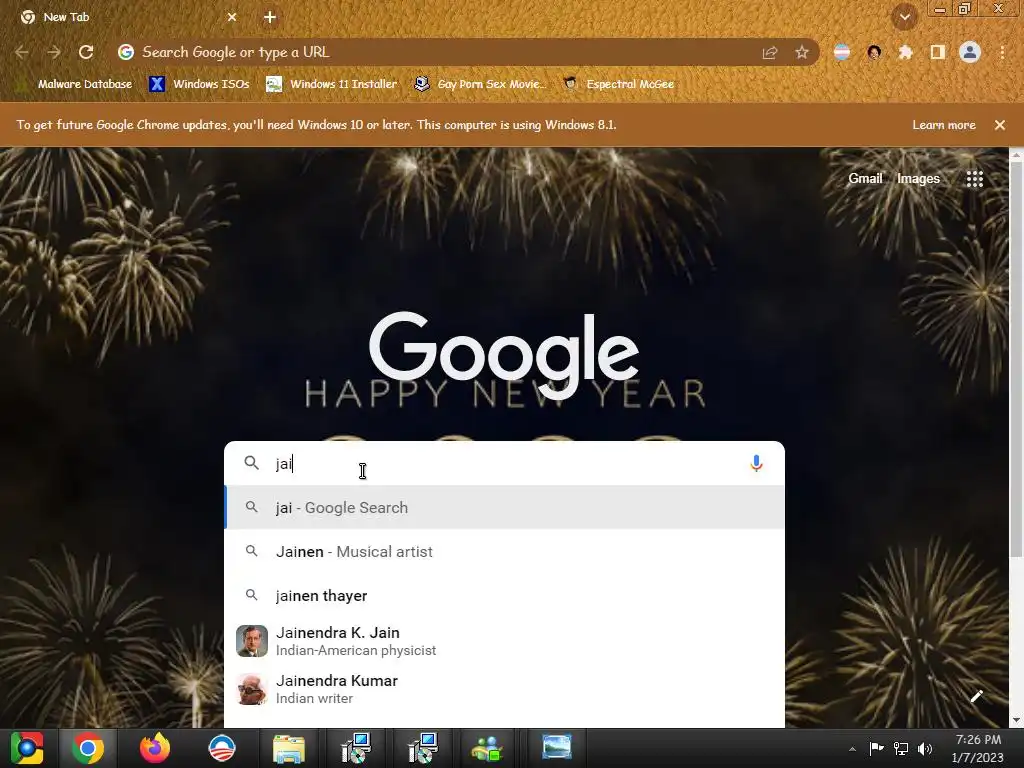Click the Chrome taskbar icon
Viewport: 1024px width, 768px height.
point(88,748)
